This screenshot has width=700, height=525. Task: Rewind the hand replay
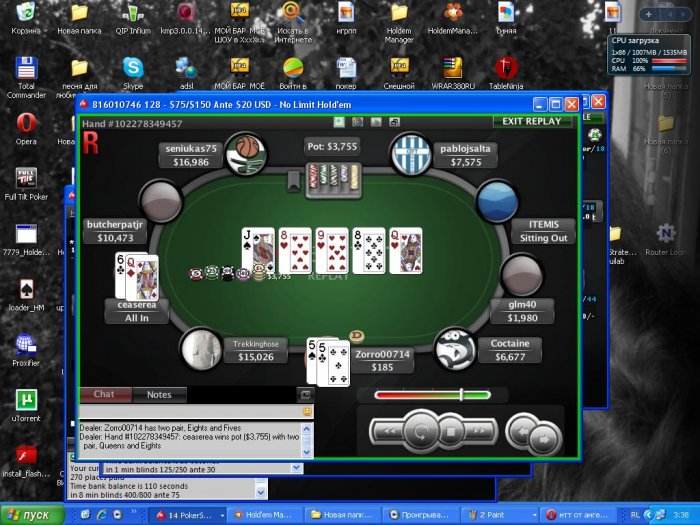click(388, 431)
